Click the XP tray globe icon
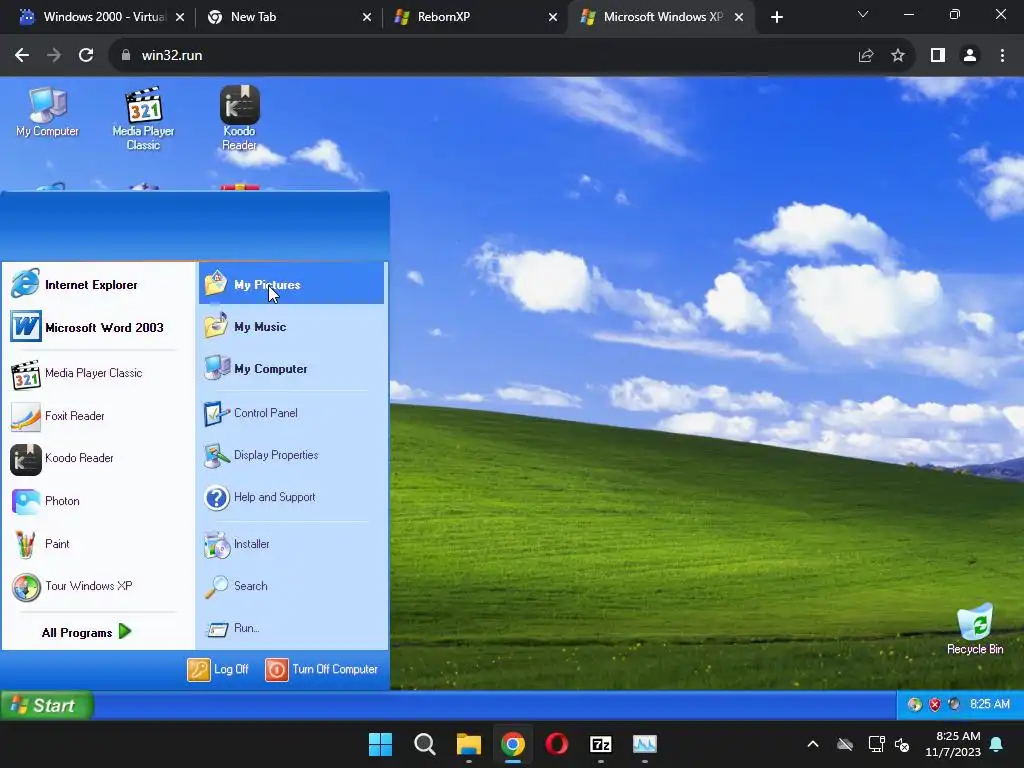1024x768 pixels. (915, 704)
